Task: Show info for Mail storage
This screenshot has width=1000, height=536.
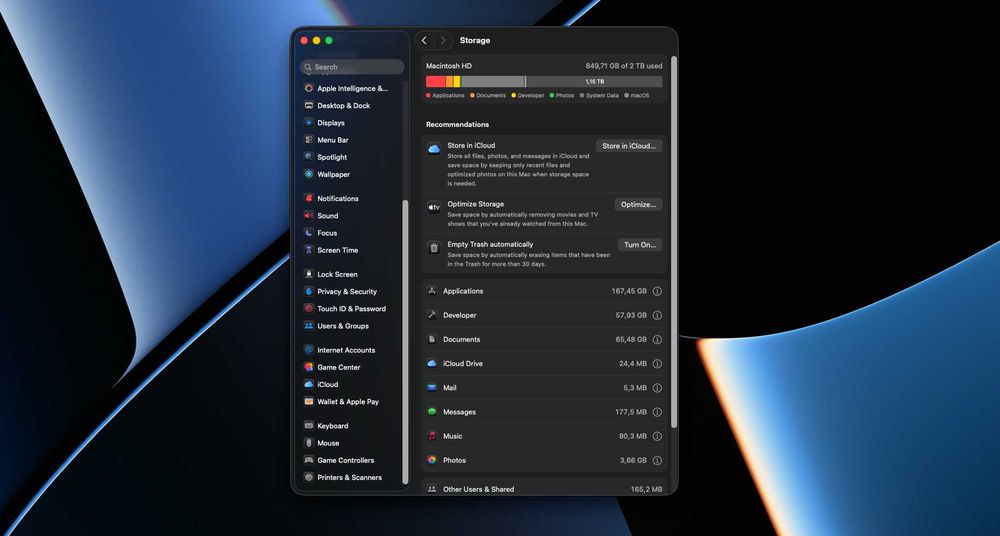Action: click(x=657, y=389)
